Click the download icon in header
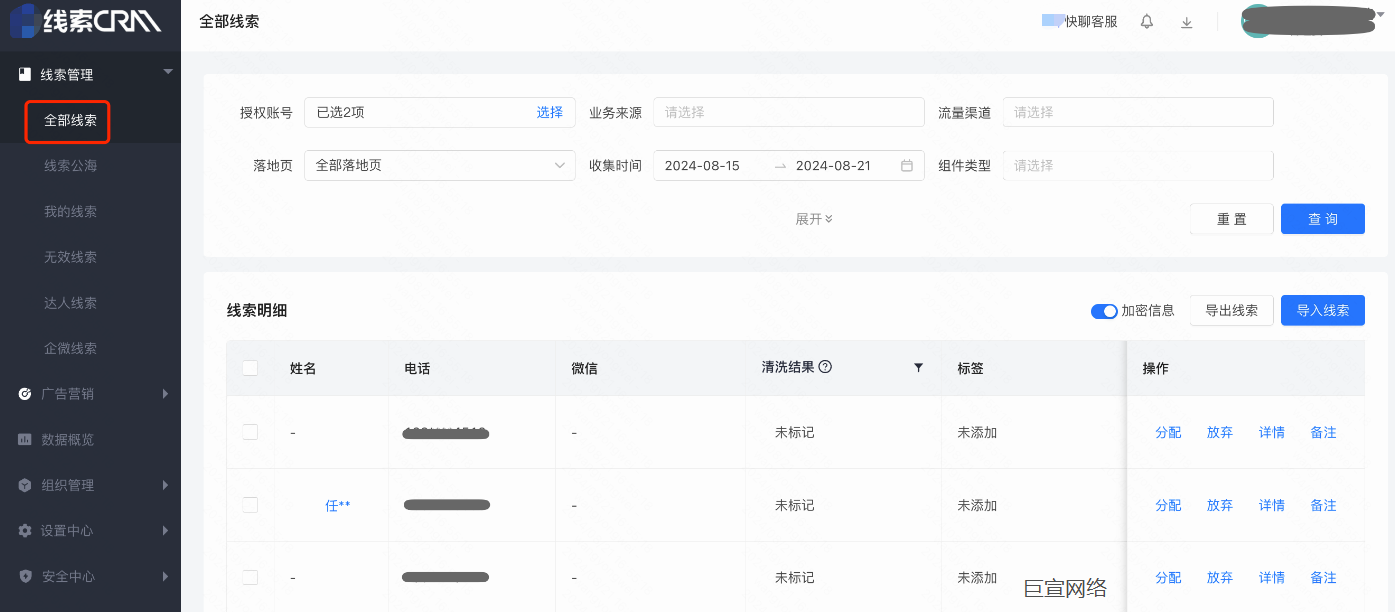This screenshot has width=1395, height=612. (1187, 22)
